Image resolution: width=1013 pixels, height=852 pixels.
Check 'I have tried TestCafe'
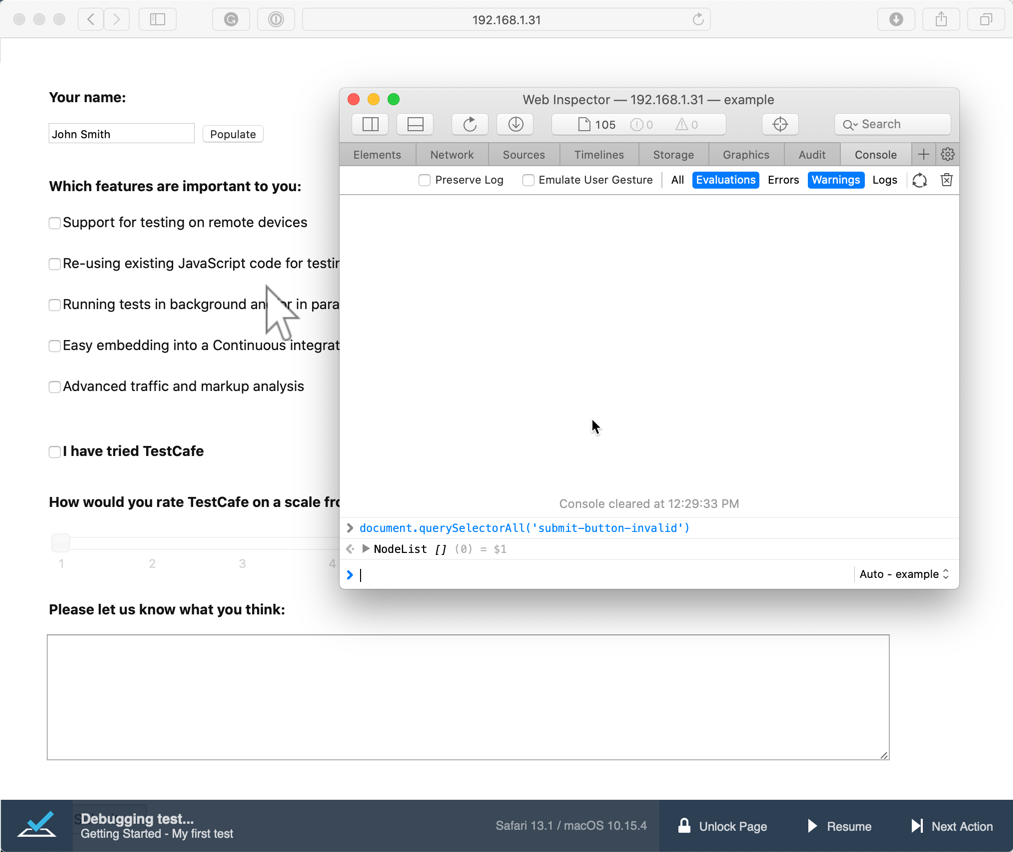point(55,452)
